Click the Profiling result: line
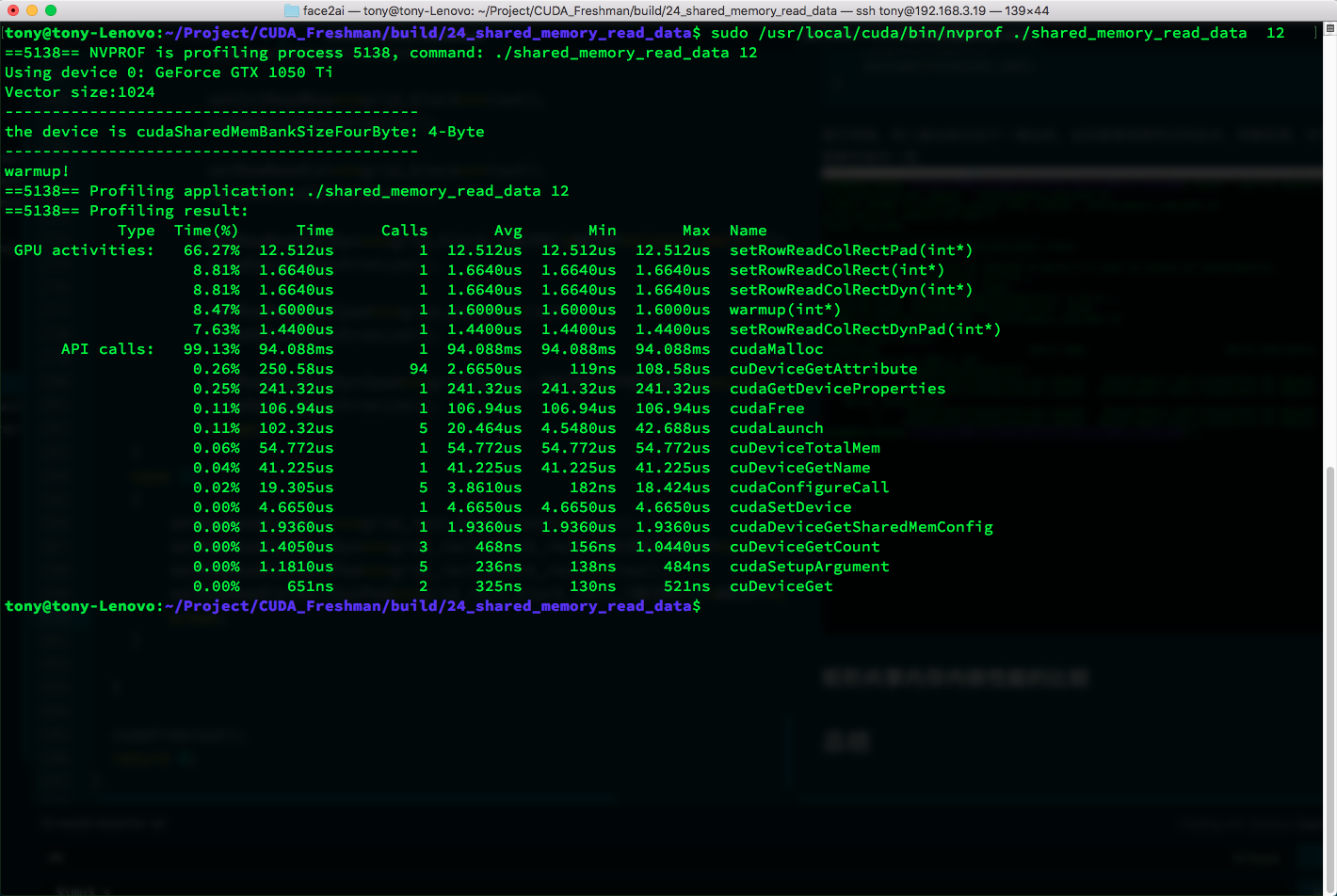Viewport: 1337px width, 896px height. point(126,211)
